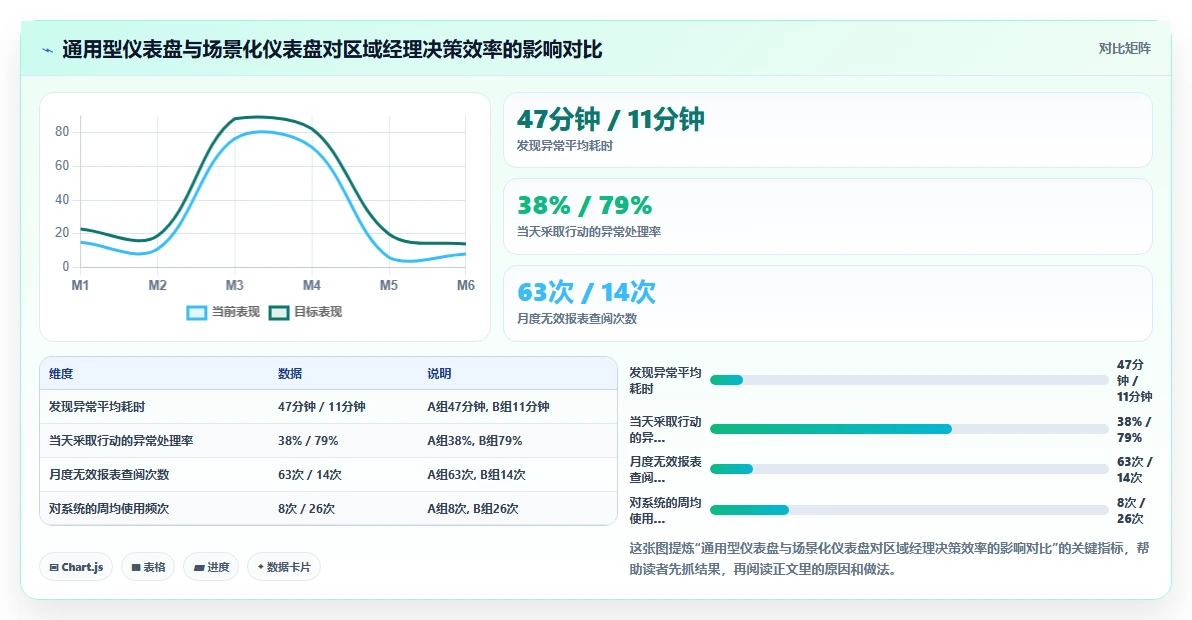This screenshot has height=620, width=1192.
Task: Click the 对系统的周均使用… progress bar
Action: (x=909, y=510)
